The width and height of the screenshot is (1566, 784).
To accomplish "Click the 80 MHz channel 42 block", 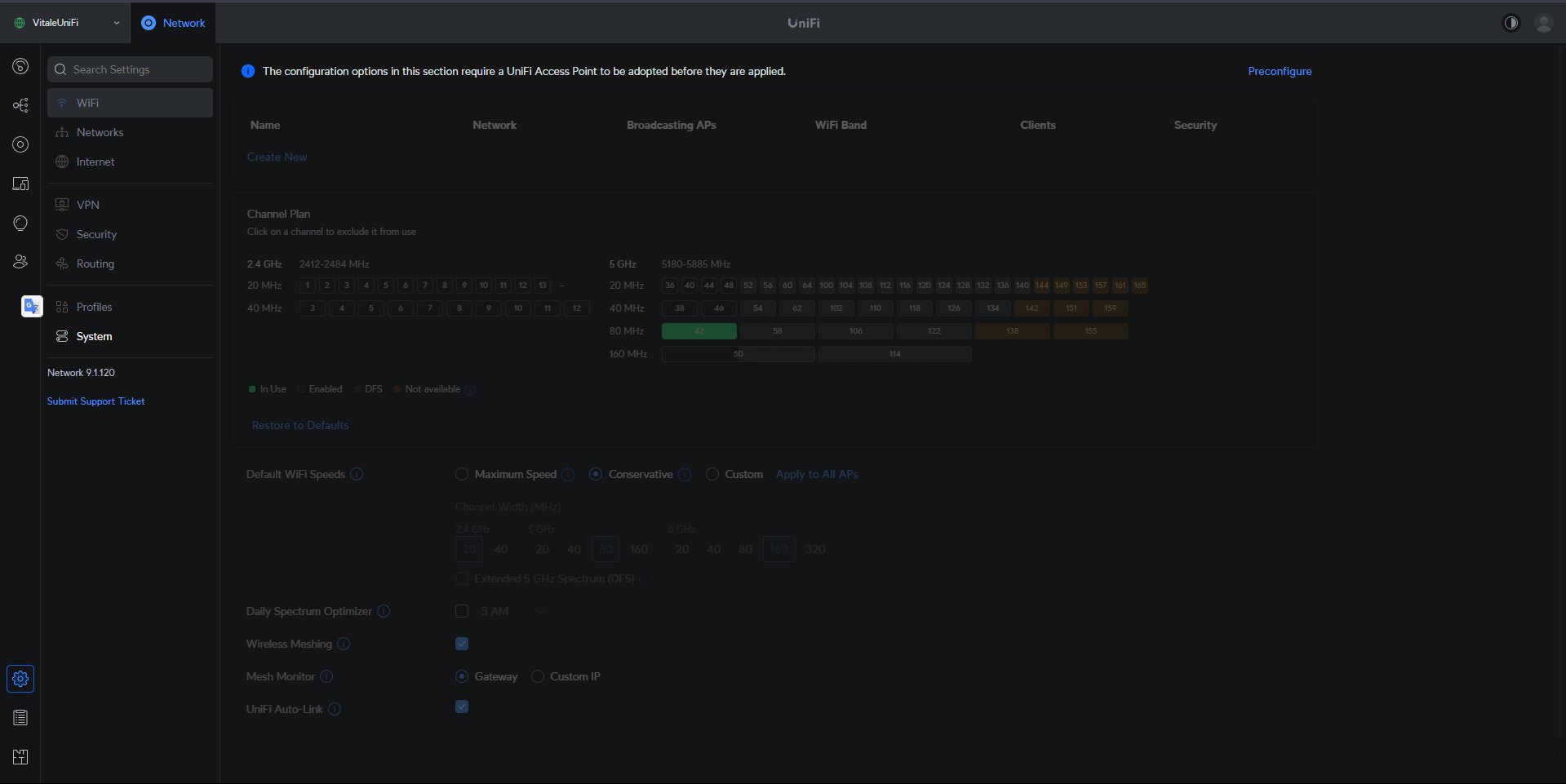I will pyautogui.click(x=699, y=331).
